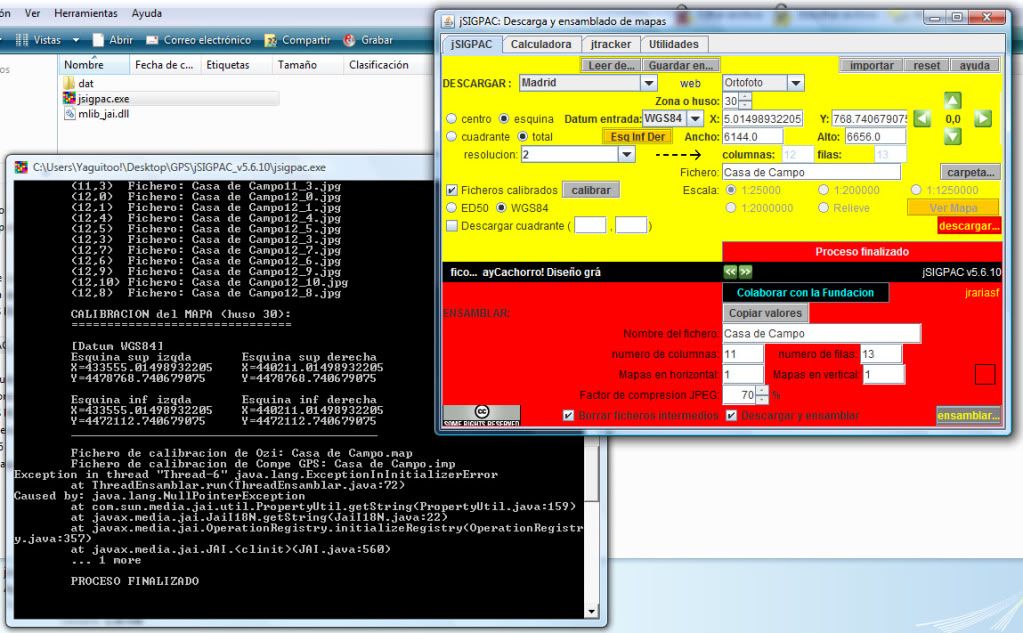The height and width of the screenshot is (633, 1023).
Task: Click Grabar in Explorer toolbar
Action: pos(368,40)
